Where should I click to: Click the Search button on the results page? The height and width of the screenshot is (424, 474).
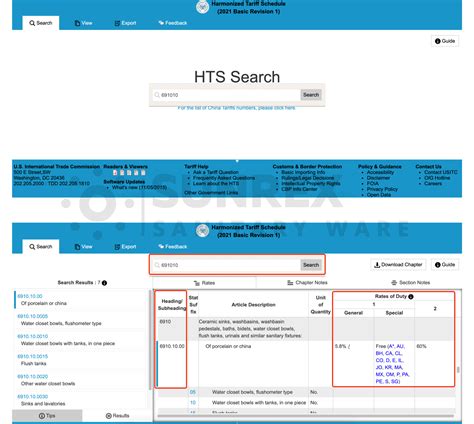tap(311, 265)
